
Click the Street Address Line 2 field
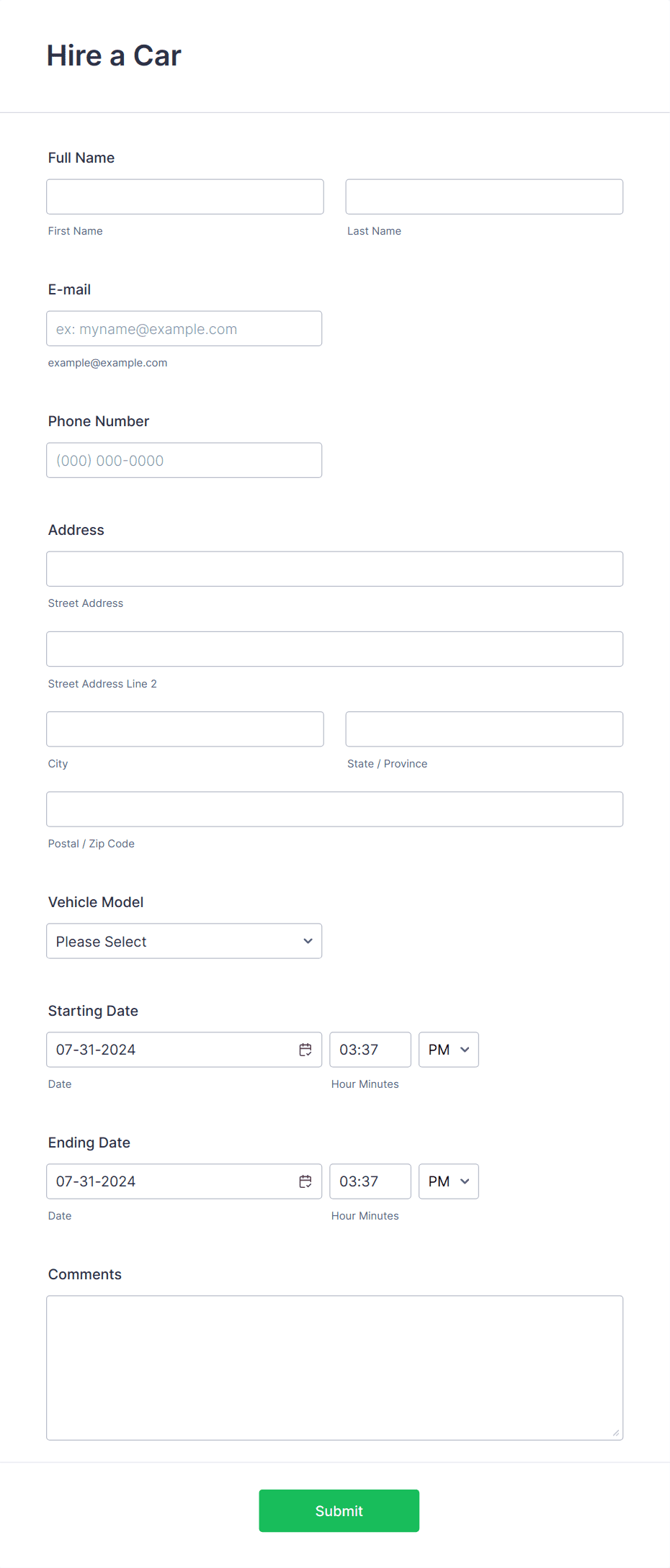point(334,649)
